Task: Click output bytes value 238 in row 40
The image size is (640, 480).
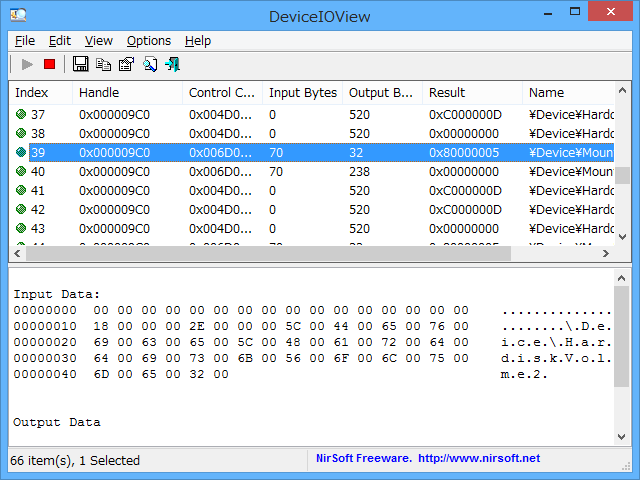Action: click(x=359, y=171)
